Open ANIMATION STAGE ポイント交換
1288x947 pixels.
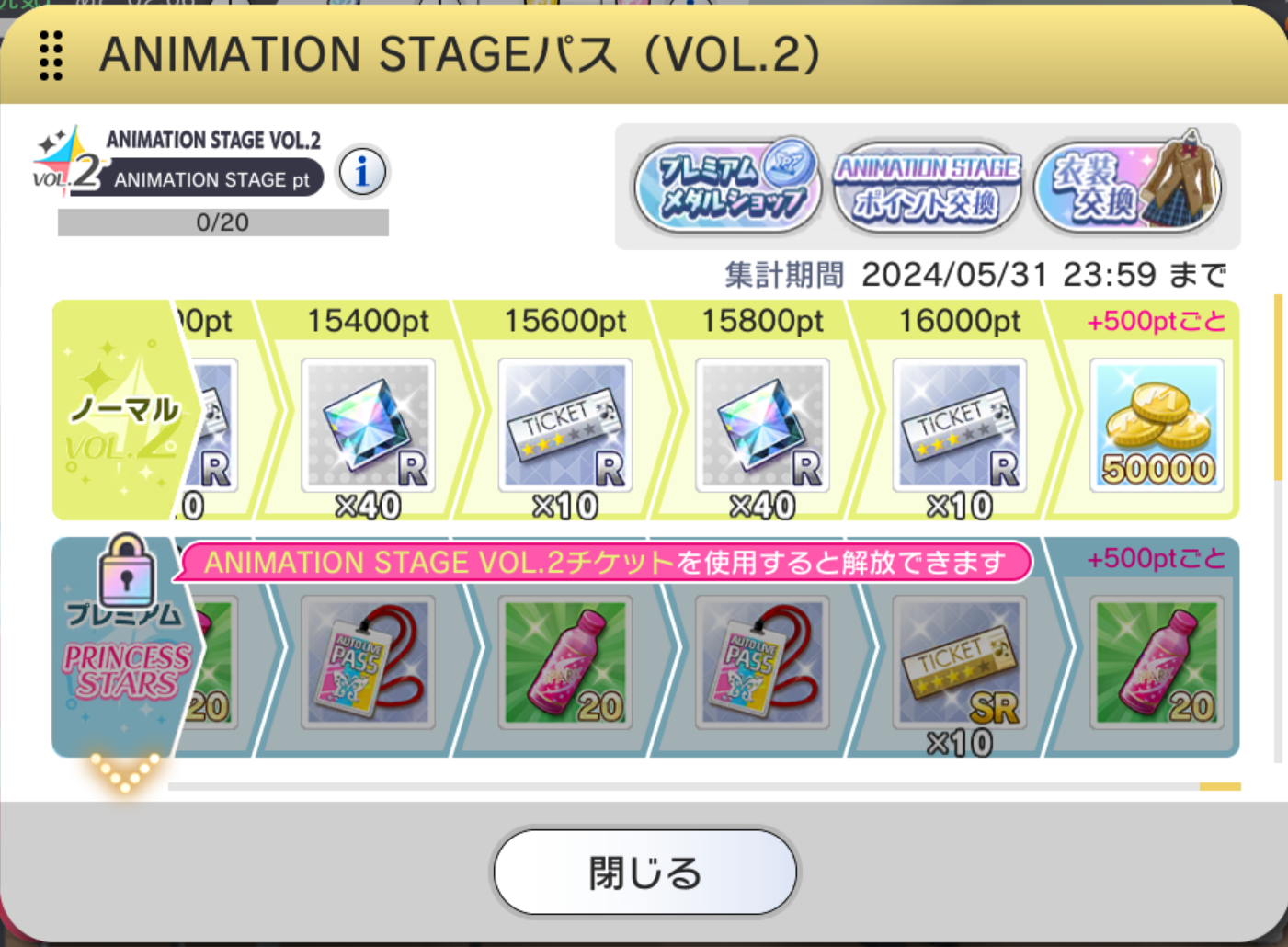click(927, 187)
